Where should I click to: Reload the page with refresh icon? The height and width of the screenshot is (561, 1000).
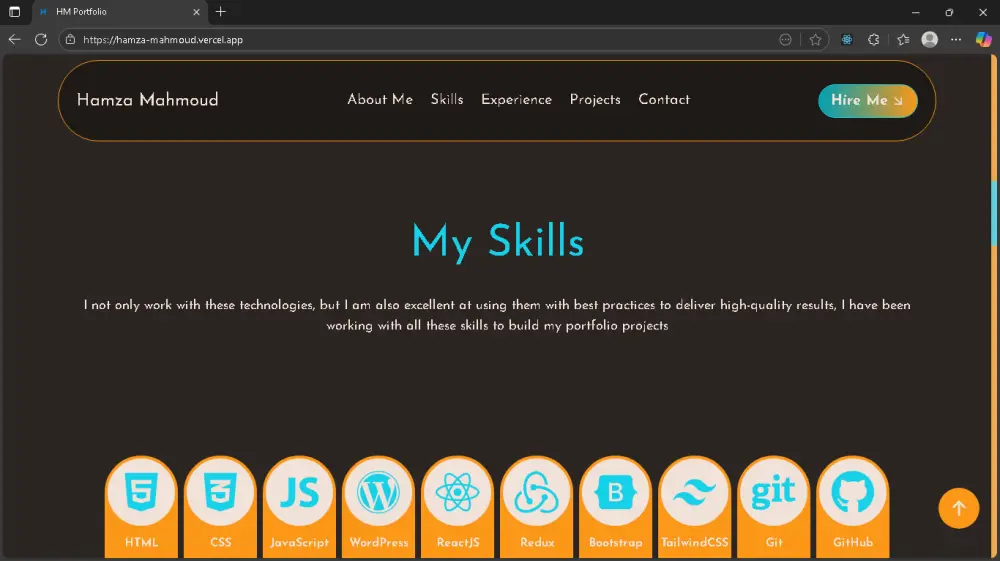point(41,40)
